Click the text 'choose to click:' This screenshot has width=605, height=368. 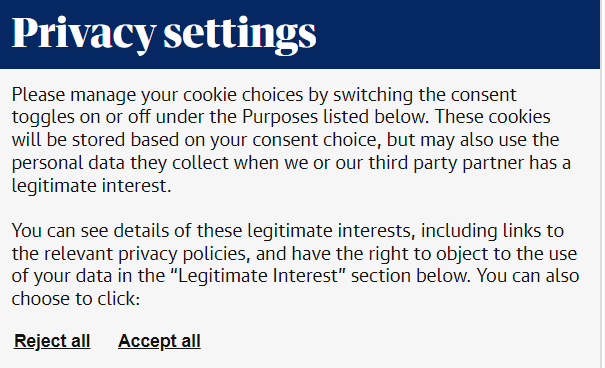[76, 299]
